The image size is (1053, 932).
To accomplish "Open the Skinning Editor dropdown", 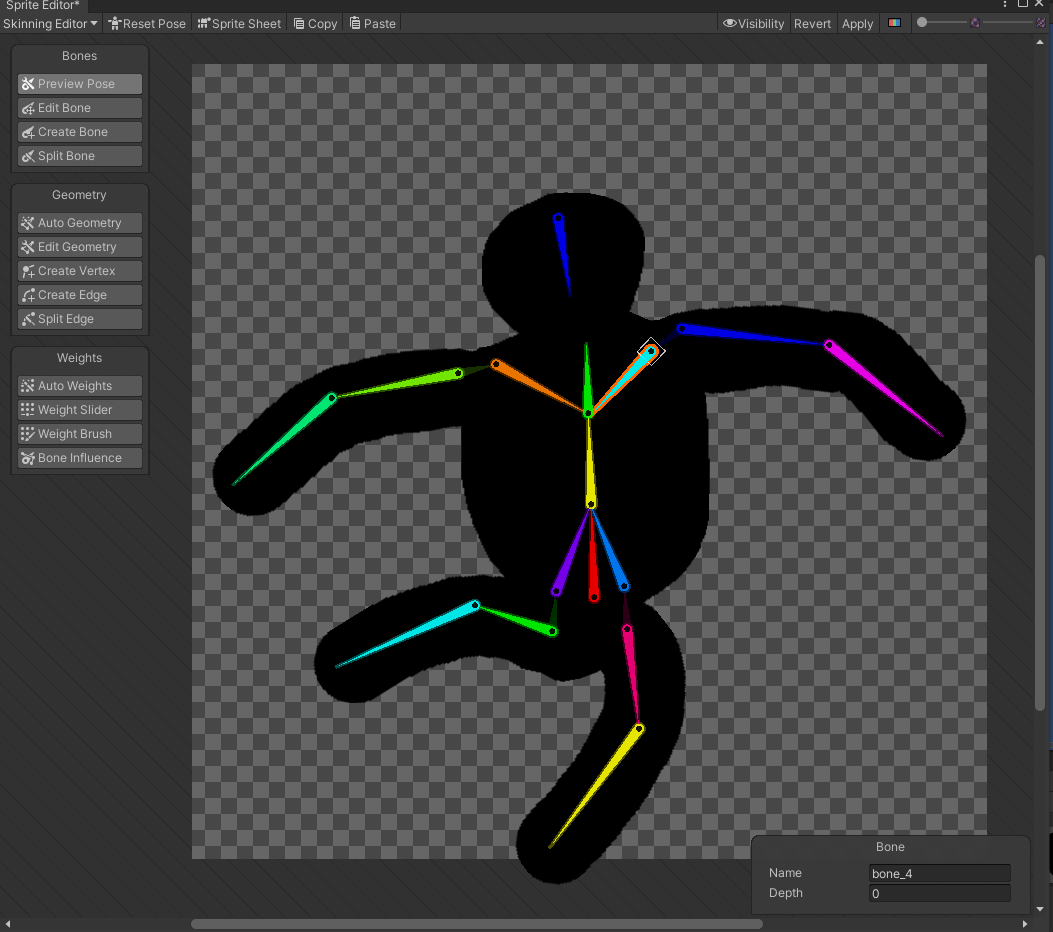I will (50, 23).
